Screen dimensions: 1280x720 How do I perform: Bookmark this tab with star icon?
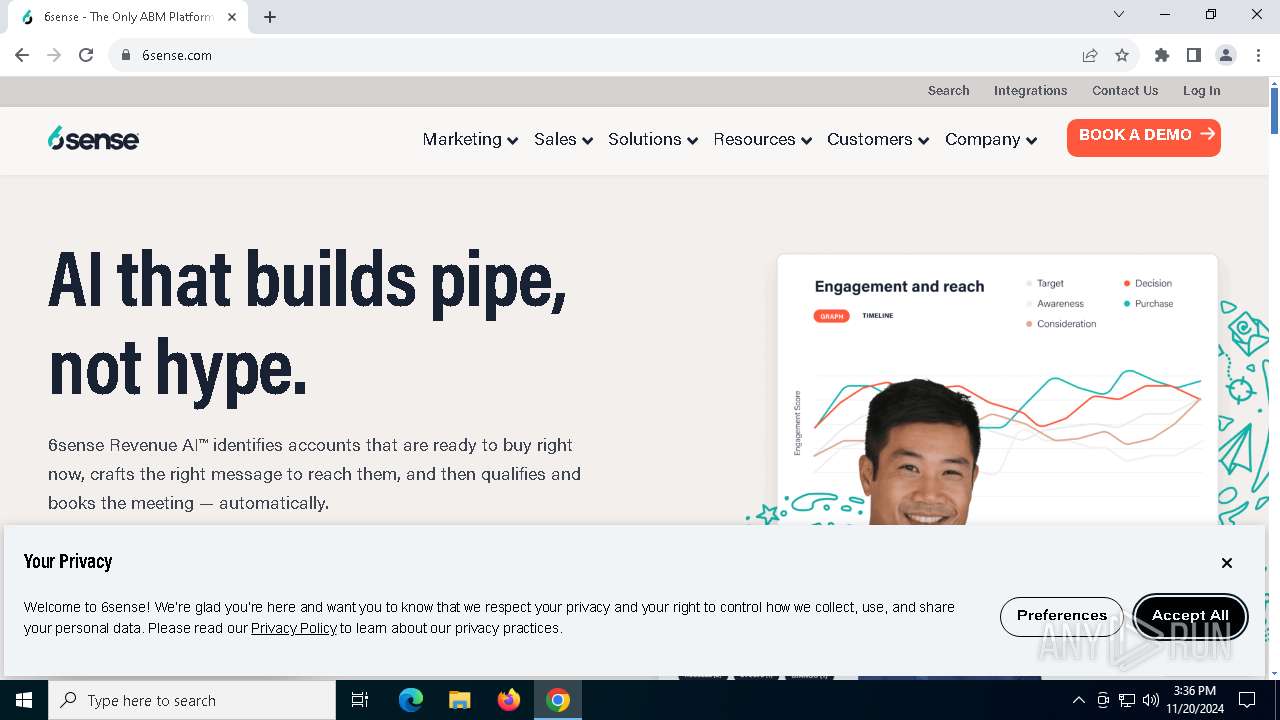point(1122,55)
